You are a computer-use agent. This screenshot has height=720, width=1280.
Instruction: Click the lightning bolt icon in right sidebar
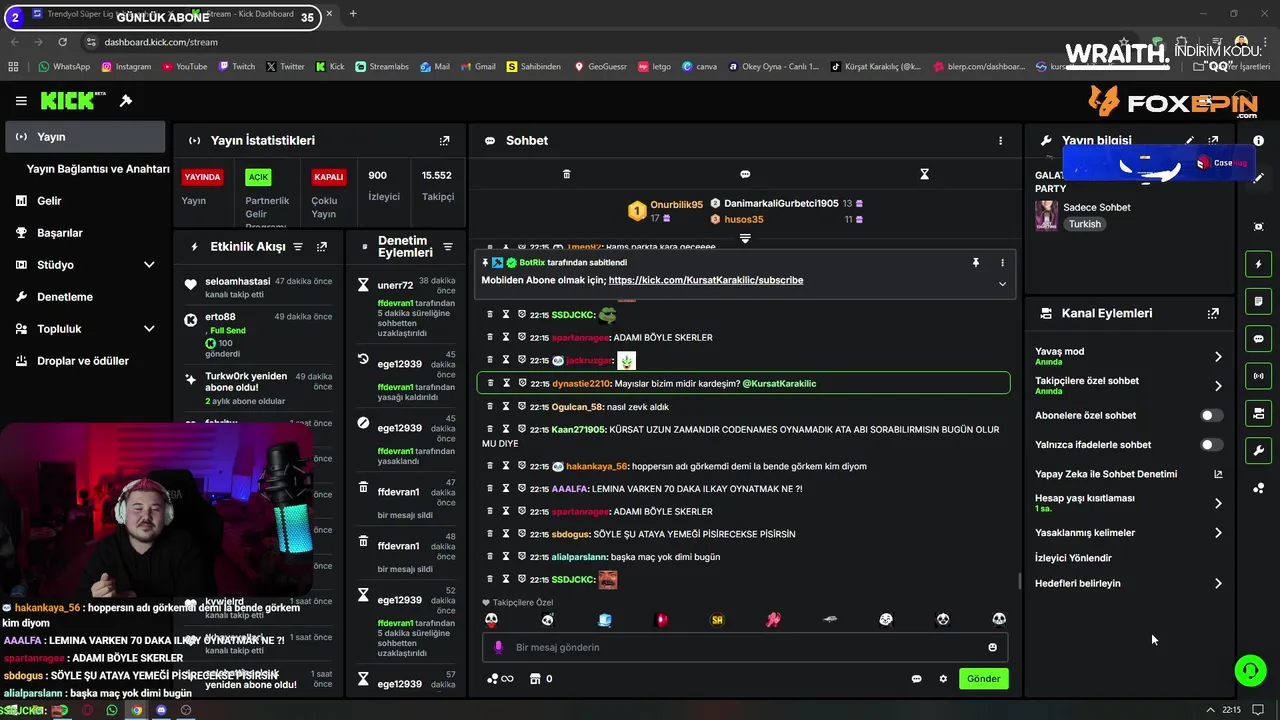pyautogui.click(x=1259, y=264)
